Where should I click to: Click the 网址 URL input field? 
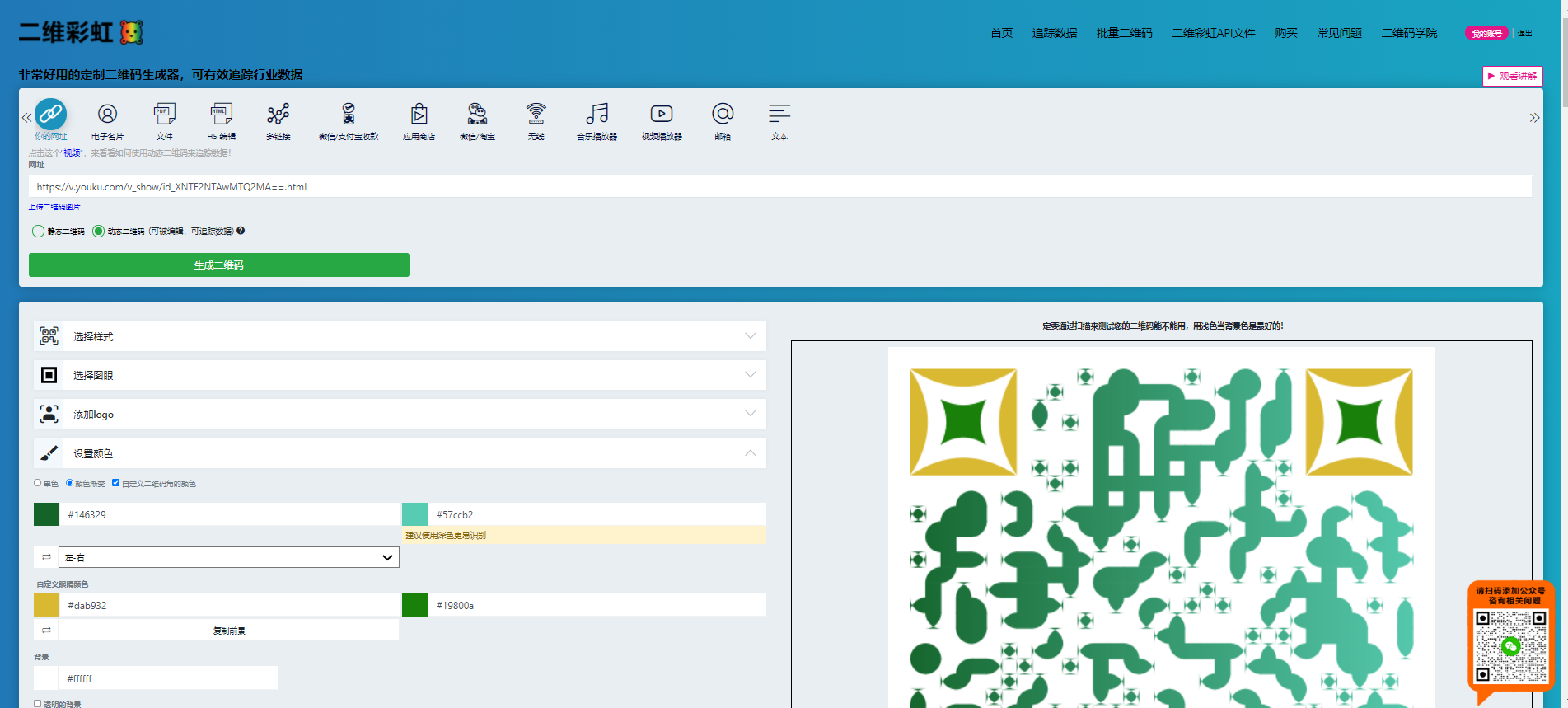pos(780,186)
